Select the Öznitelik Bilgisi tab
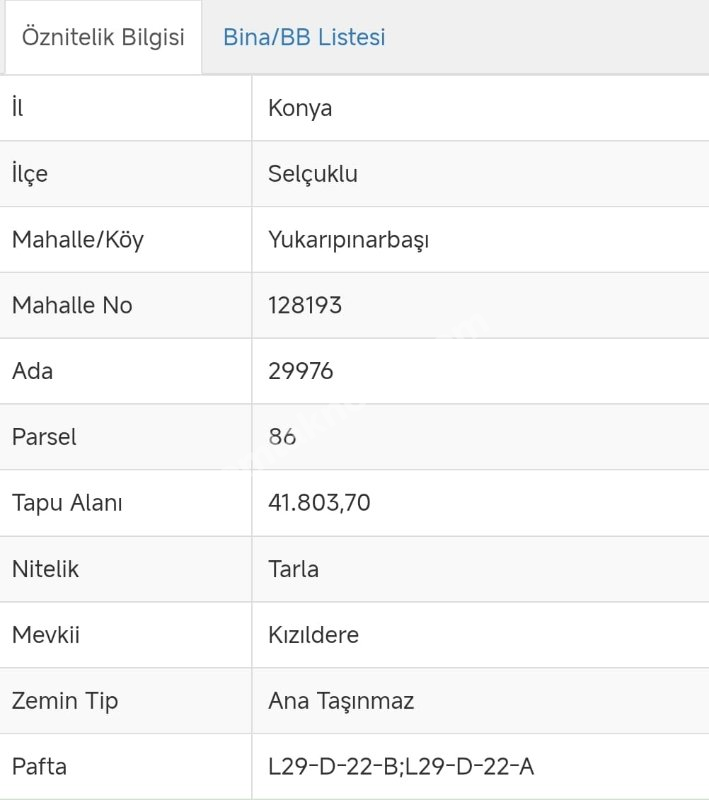The height and width of the screenshot is (800, 709). [103, 38]
